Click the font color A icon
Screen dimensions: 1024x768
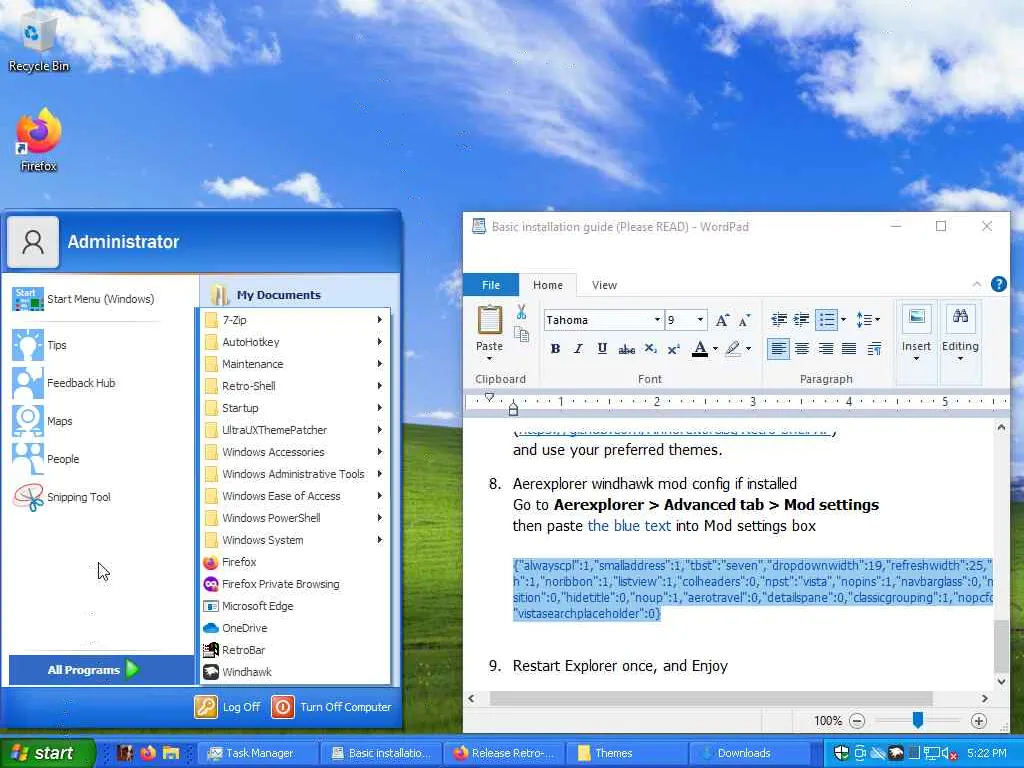pyautogui.click(x=700, y=349)
